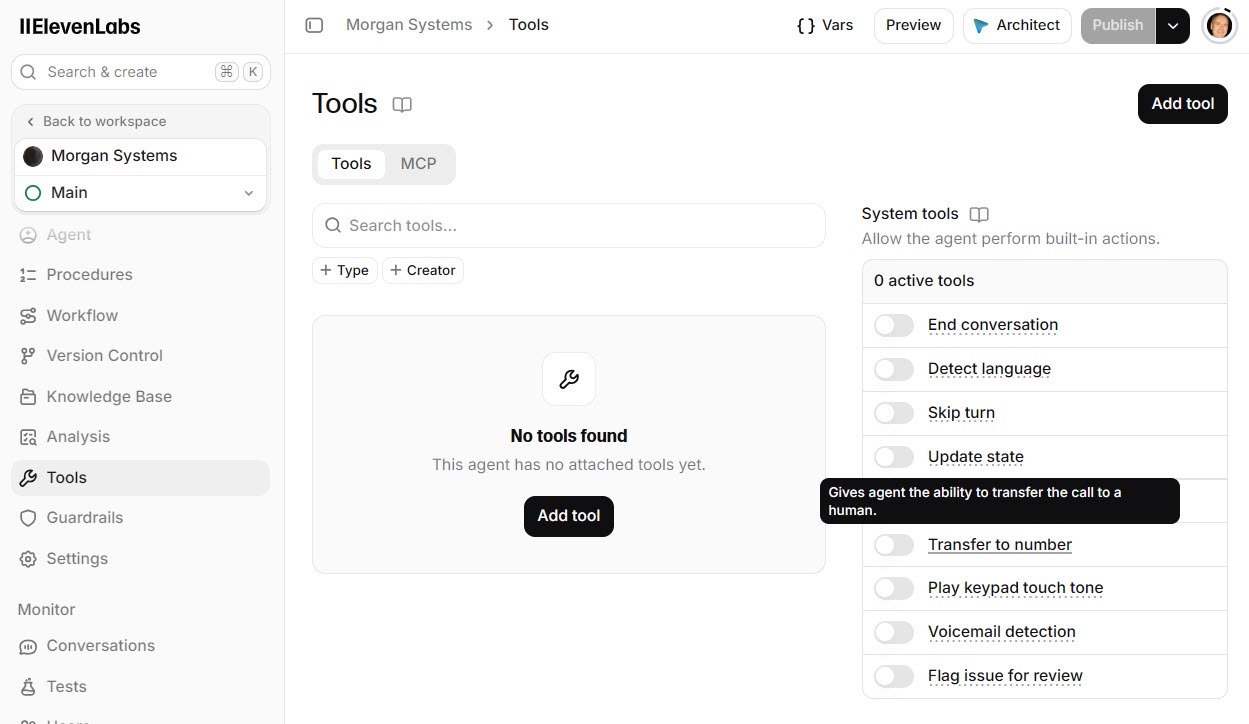Click the Procedures list icon in the sidebar
The height and width of the screenshot is (724, 1249).
pos(28,275)
